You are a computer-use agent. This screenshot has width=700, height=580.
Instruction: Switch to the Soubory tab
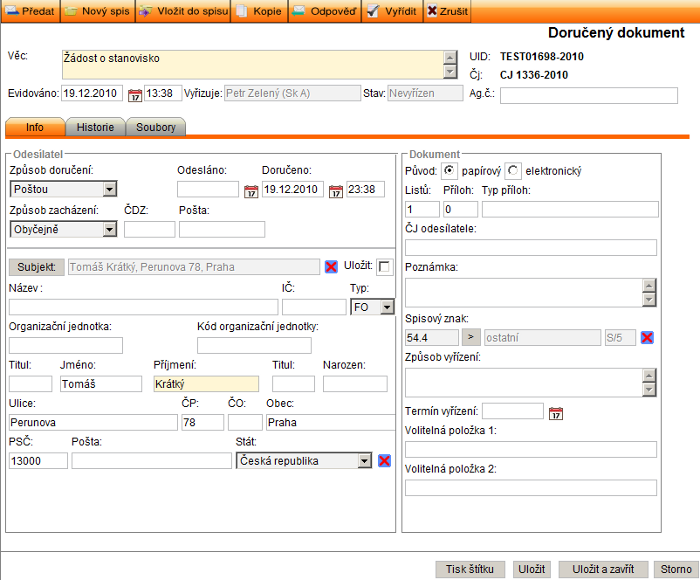[156, 127]
